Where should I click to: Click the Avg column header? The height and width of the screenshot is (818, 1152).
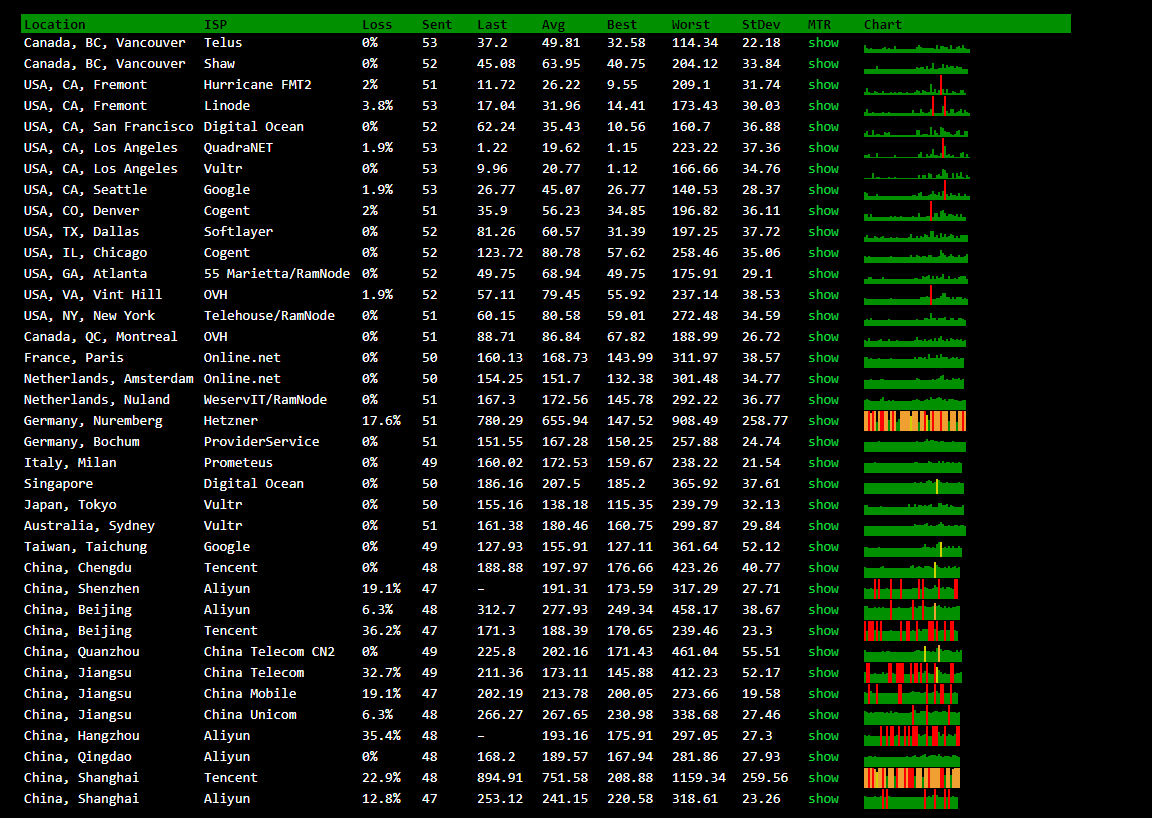553,24
